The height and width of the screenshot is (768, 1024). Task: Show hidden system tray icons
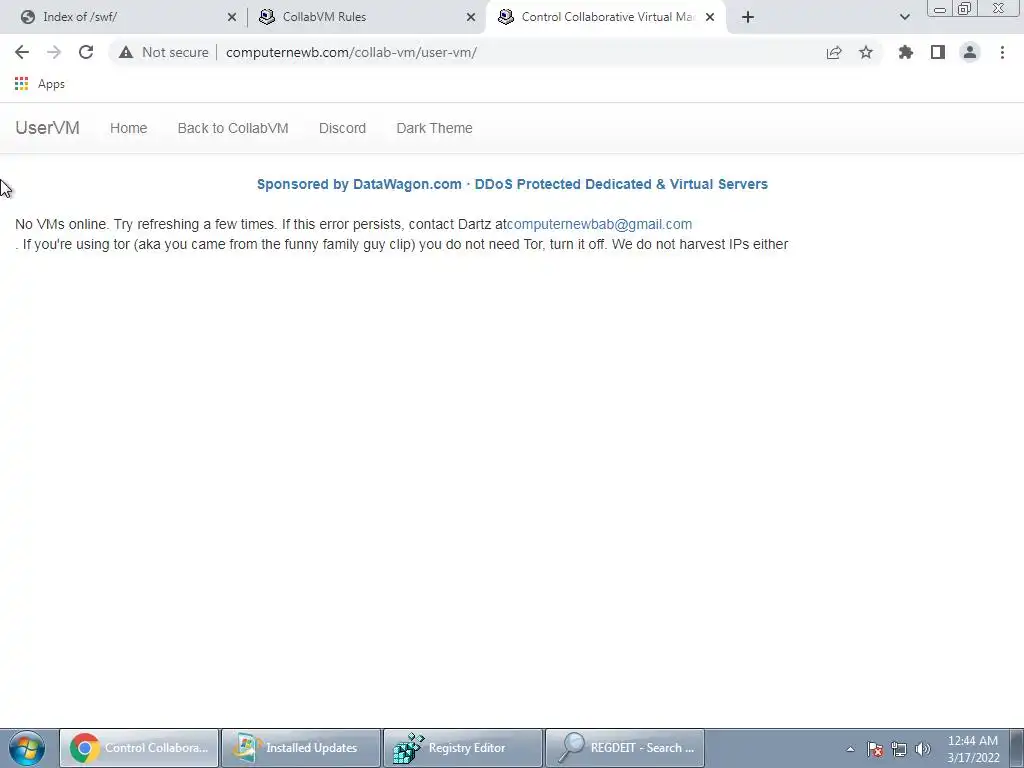(x=850, y=749)
